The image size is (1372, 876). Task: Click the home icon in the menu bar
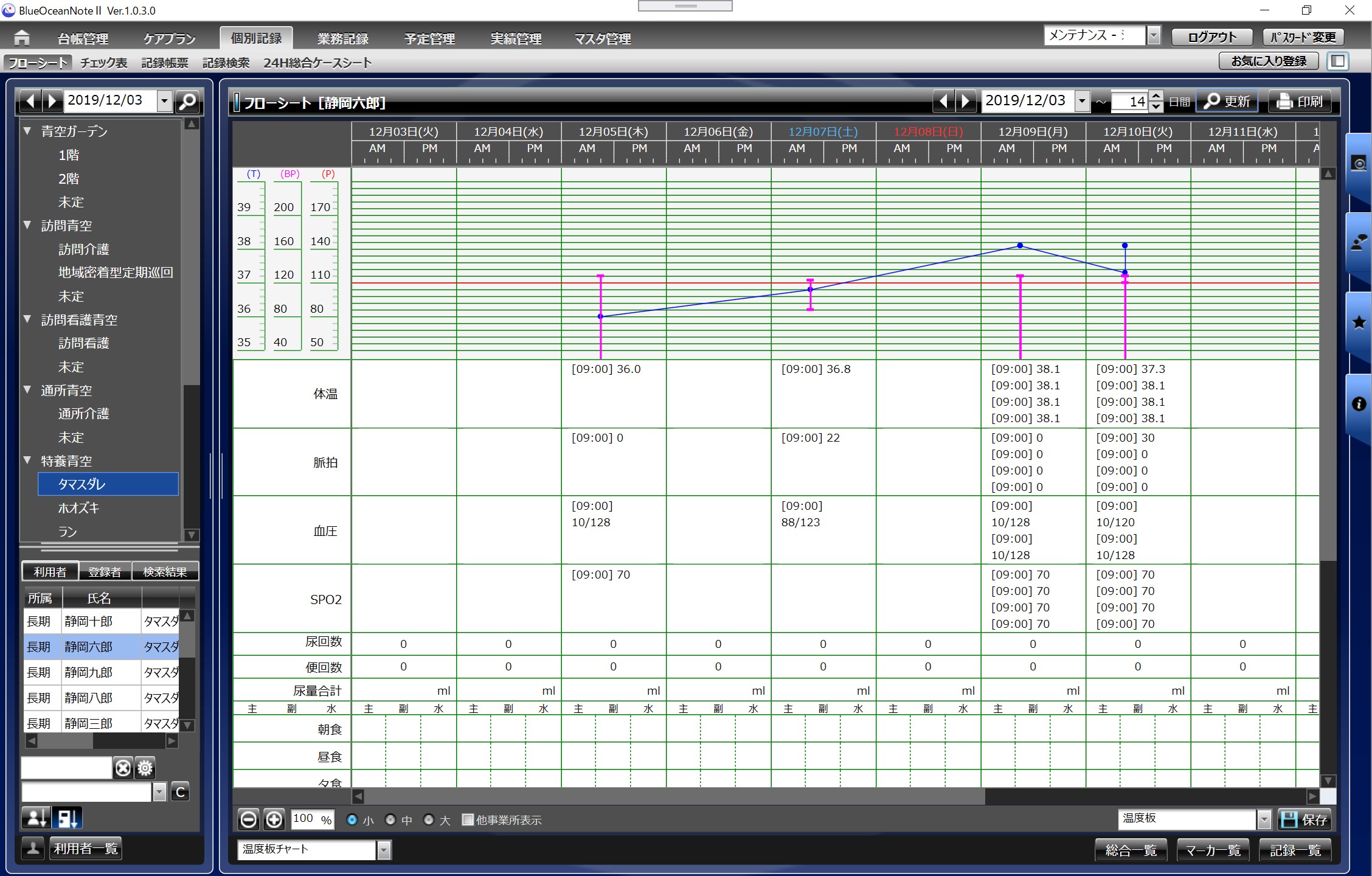tap(22, 38)
